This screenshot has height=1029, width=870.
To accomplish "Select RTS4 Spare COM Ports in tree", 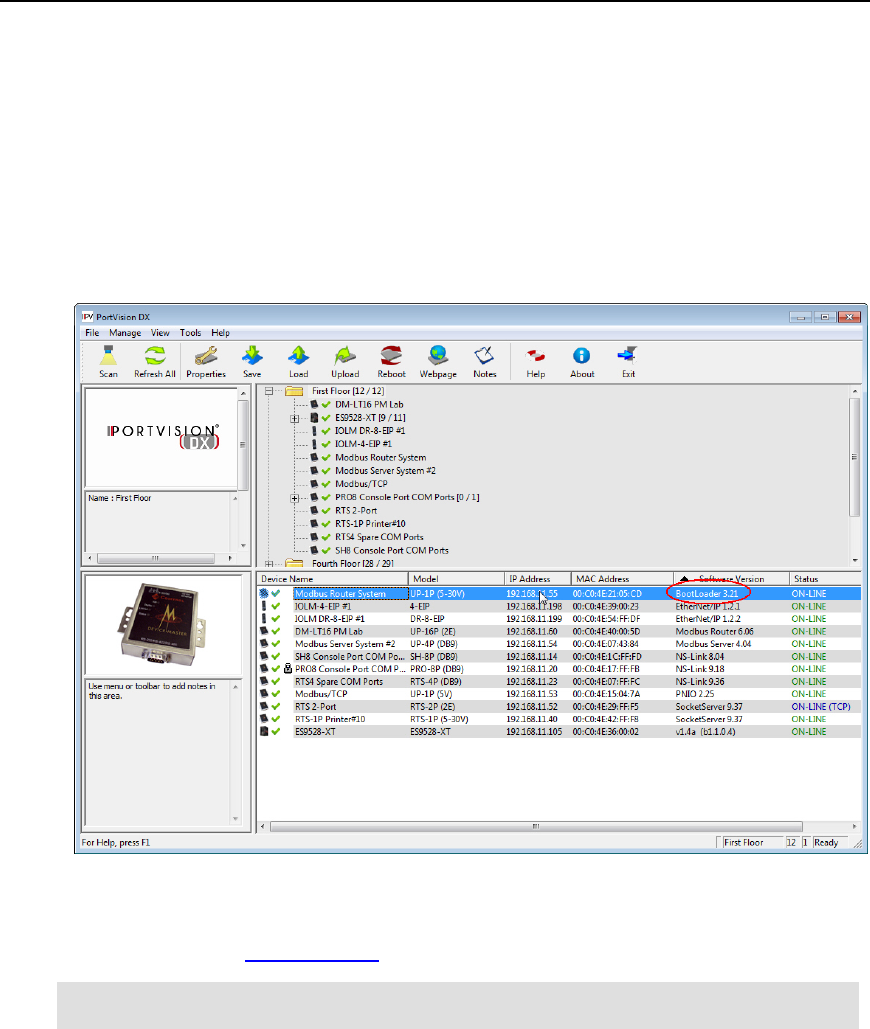I will pos(379,537).
